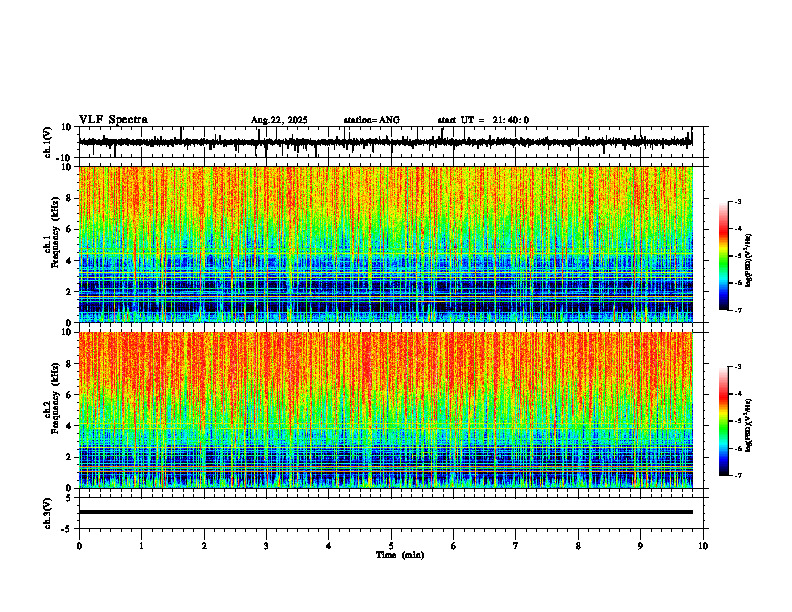This screenshot has width=792, height=612.
Task: Click time axis tick label "0"
Action: [79, 546]
